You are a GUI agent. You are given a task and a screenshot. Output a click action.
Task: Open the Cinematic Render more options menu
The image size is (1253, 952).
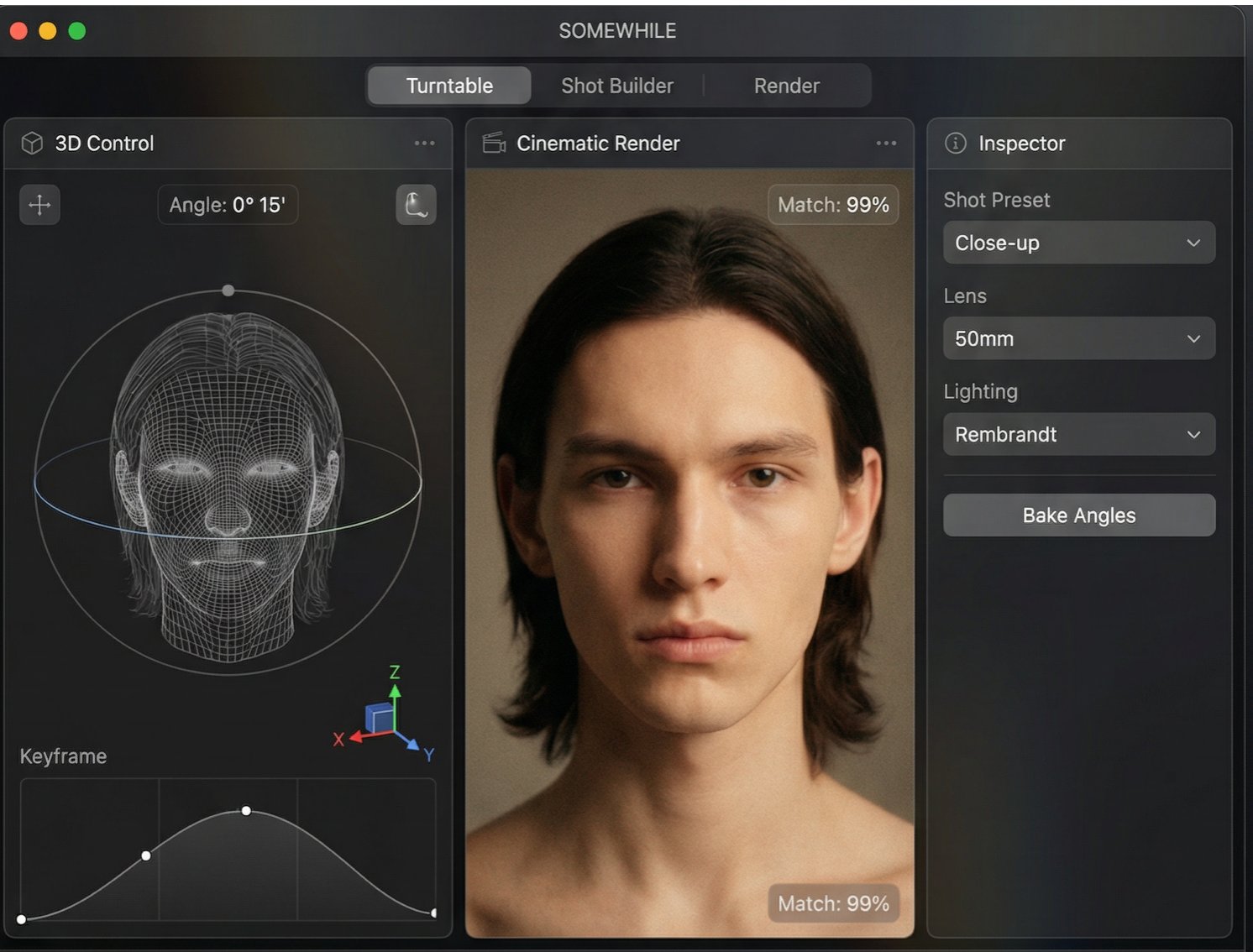point(886,144)
